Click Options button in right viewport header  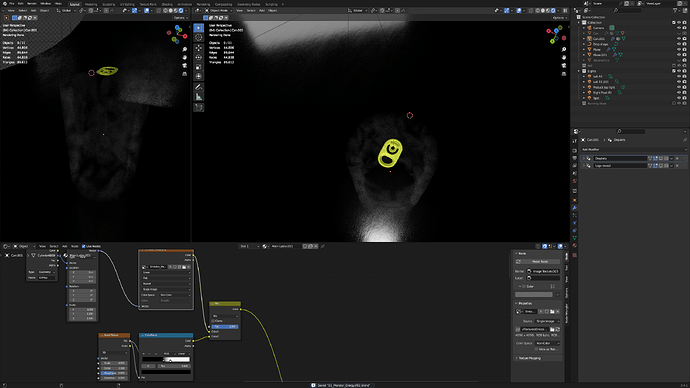560,18
